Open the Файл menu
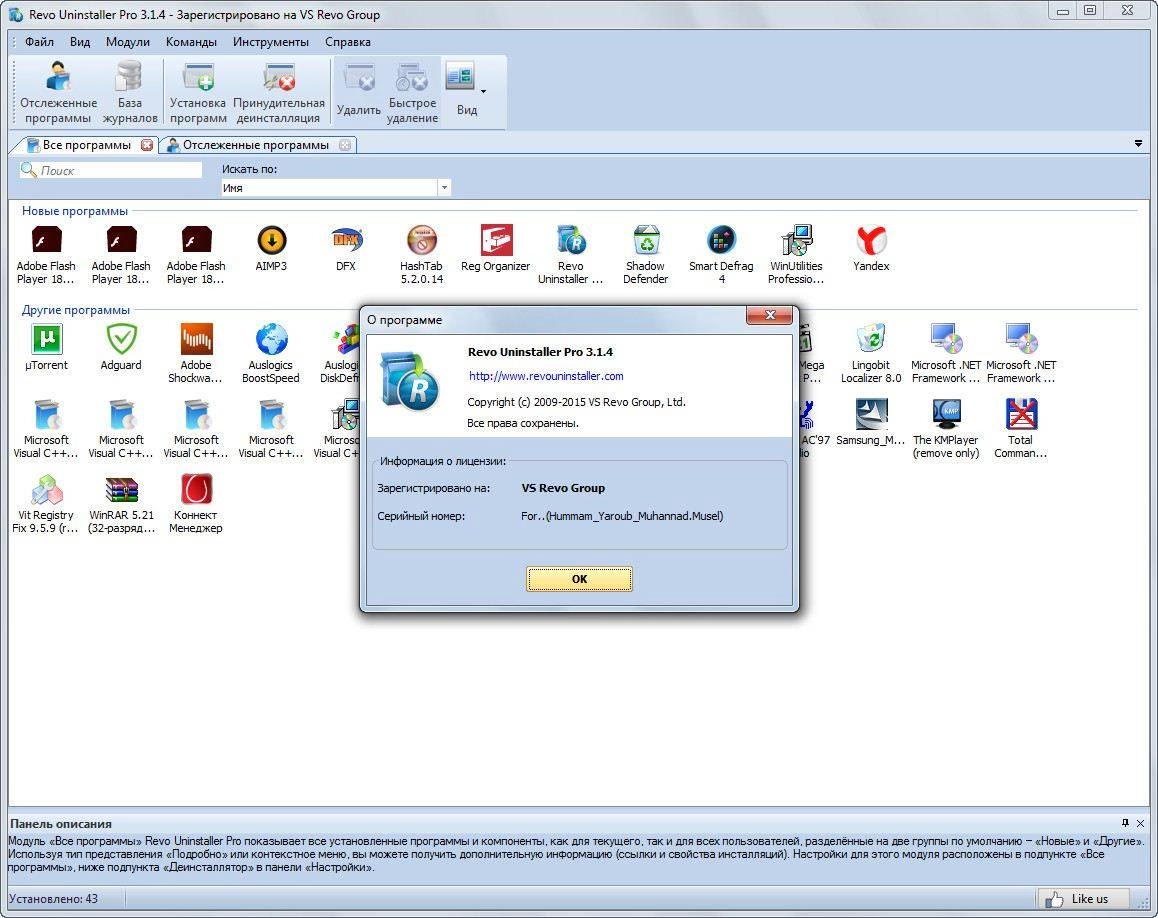 click(x=39, y=42)
